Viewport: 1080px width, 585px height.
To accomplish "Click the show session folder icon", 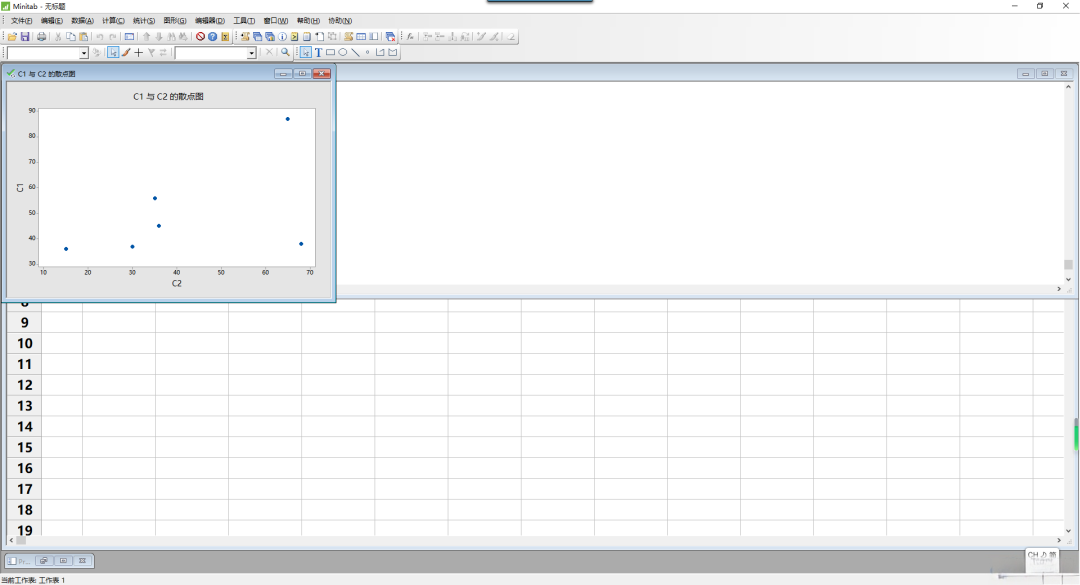I will 245,37.
